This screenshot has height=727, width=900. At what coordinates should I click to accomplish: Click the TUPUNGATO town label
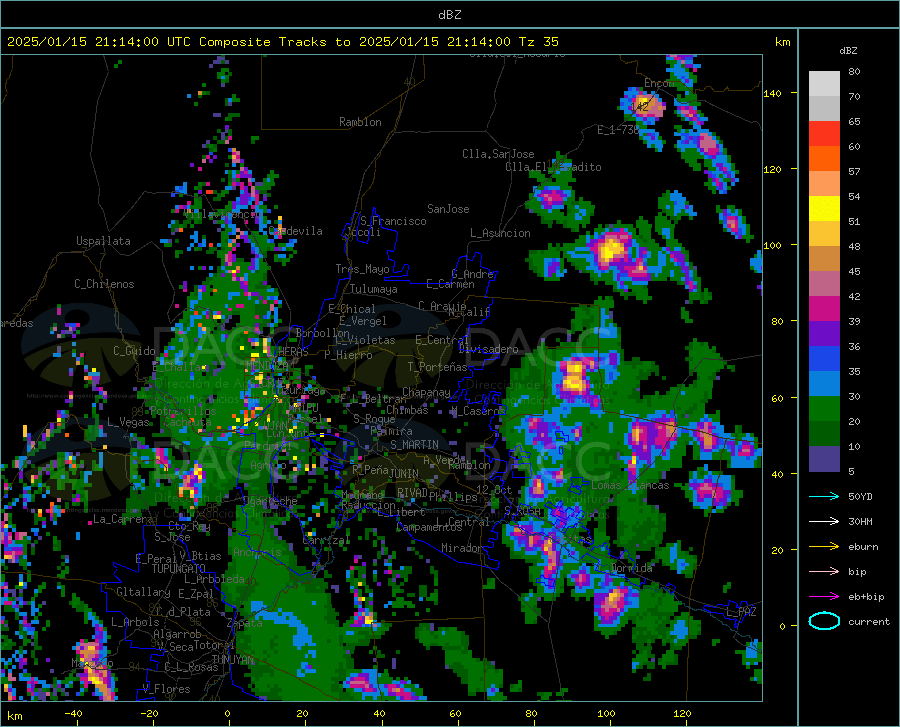pos(179,569)
